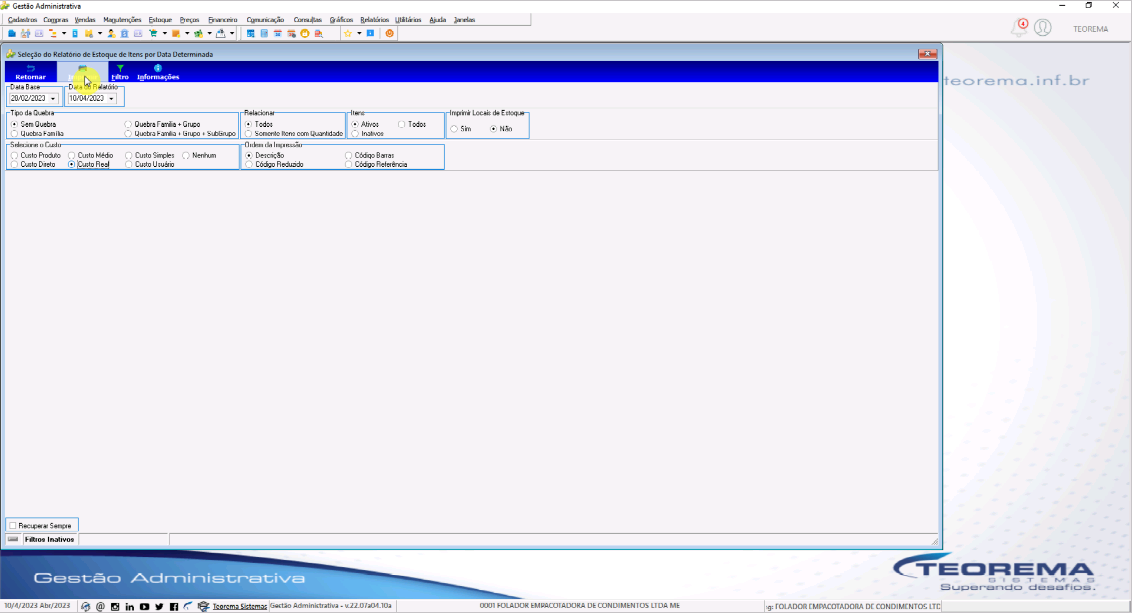The image size is (1132, 615).
Task: Click the person icon in main toolbar
Action: 111,33
